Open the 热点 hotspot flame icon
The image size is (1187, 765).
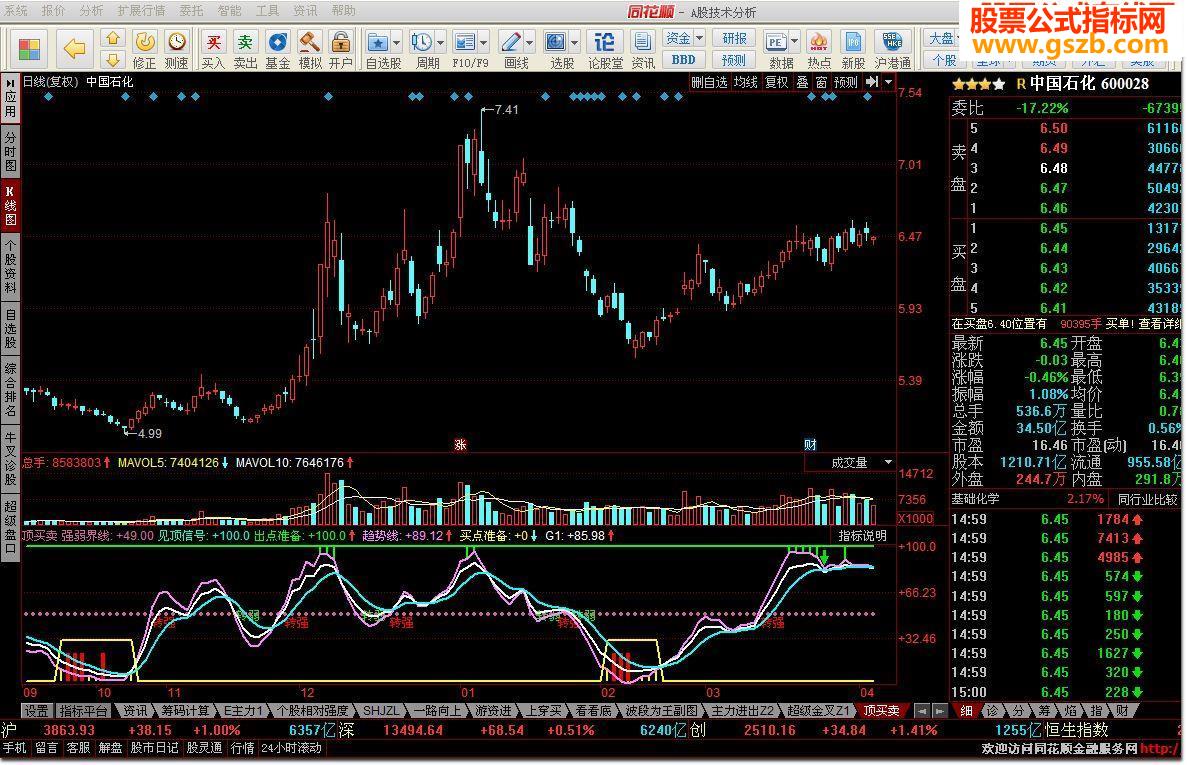[x=818, y=42]
